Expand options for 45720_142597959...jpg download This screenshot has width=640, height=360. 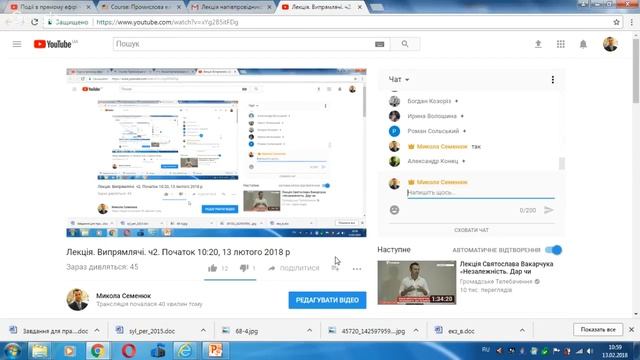[416, 330]
